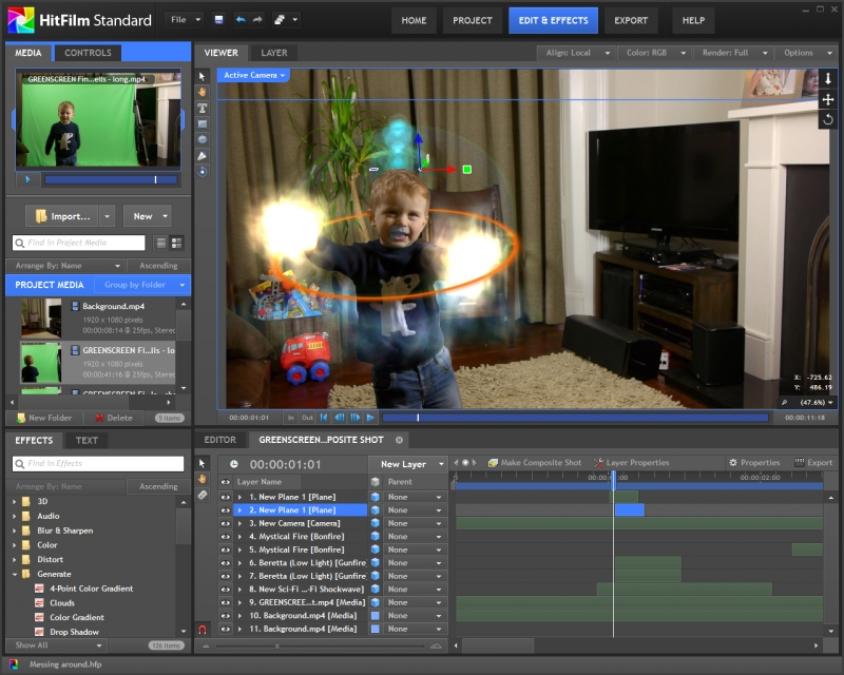Open the Export screen tab
844x675 pixels.
[630, 20]
